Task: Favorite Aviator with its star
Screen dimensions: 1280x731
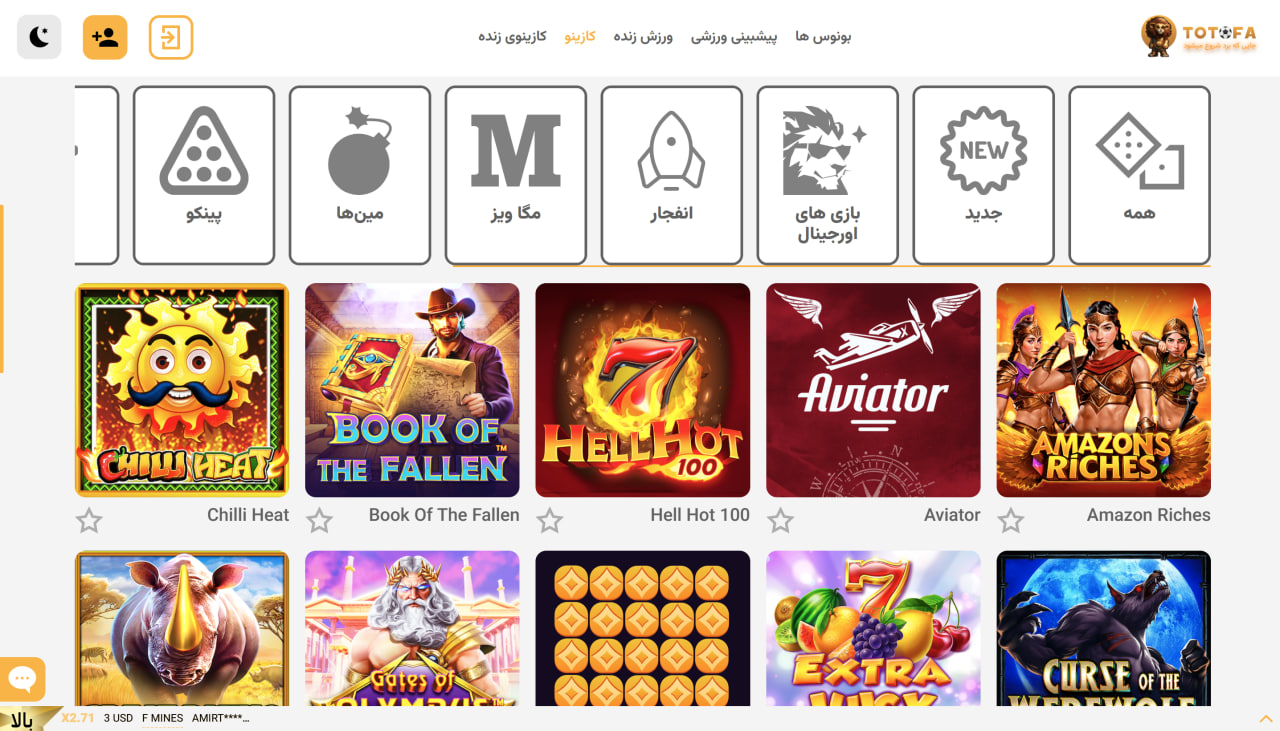Action: (780, 520)
